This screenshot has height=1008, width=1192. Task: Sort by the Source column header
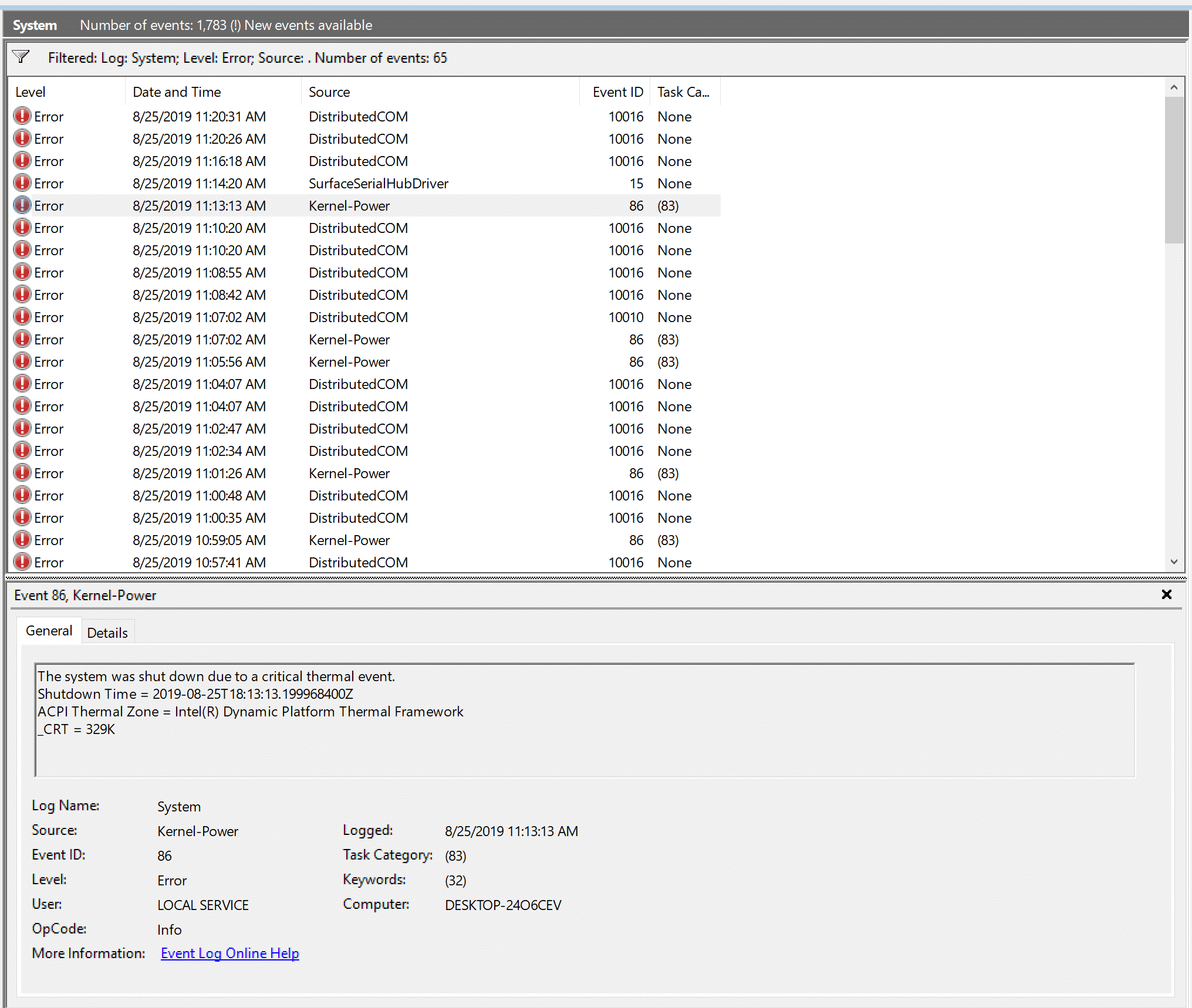click(440, 92)
